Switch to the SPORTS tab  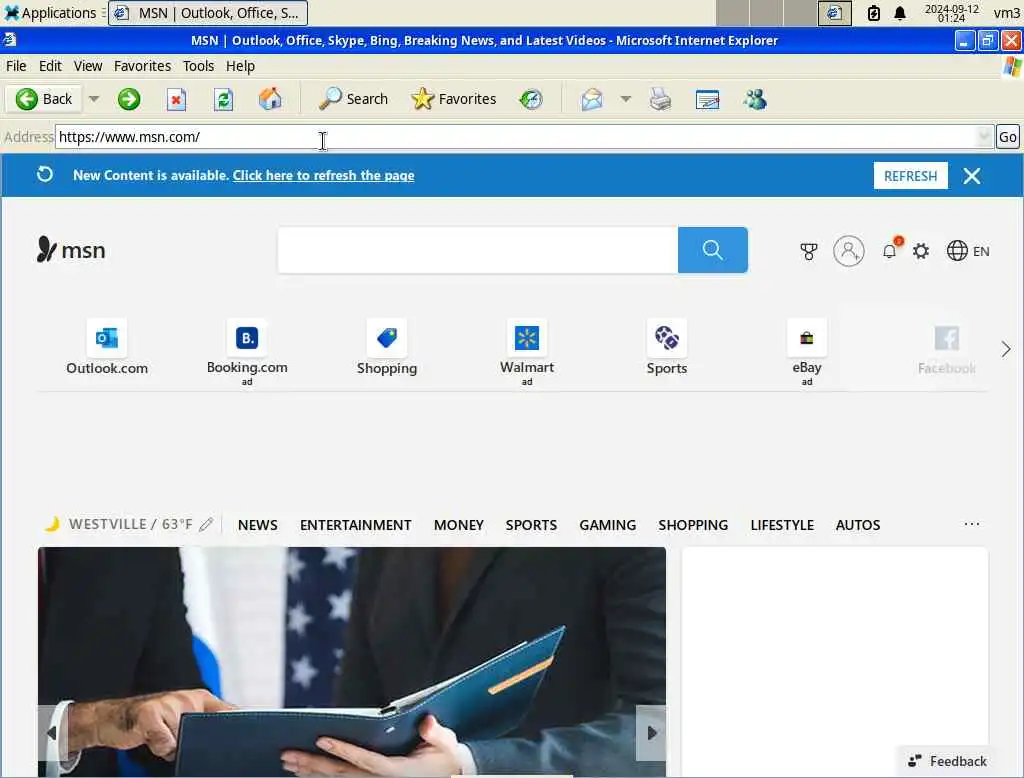coord(532,525)
